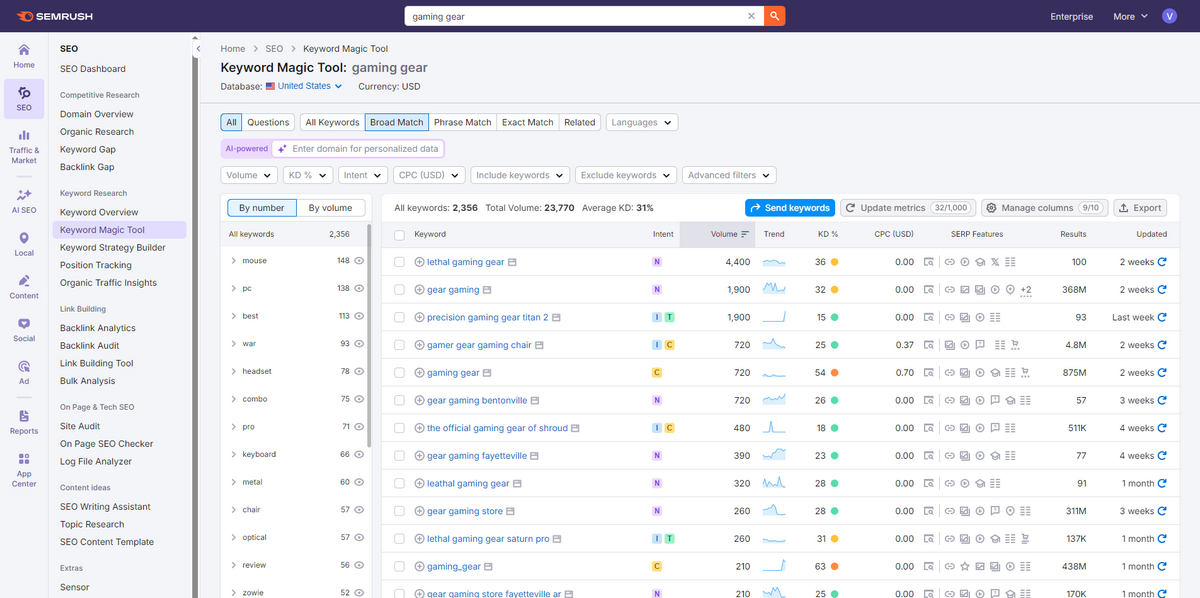1200x598 pixels.
Task: Toggle eye icon for mouse group
Action: point(359,261)
